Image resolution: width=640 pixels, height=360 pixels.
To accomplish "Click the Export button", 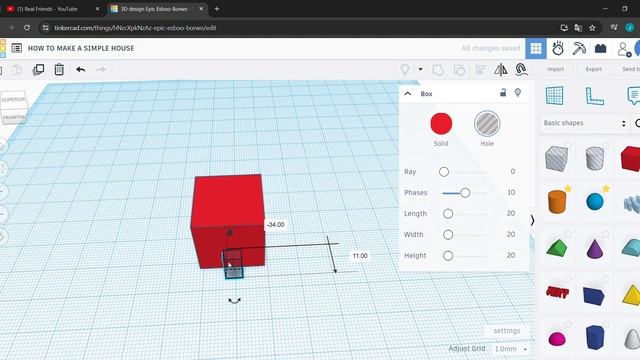I will 593,69.
